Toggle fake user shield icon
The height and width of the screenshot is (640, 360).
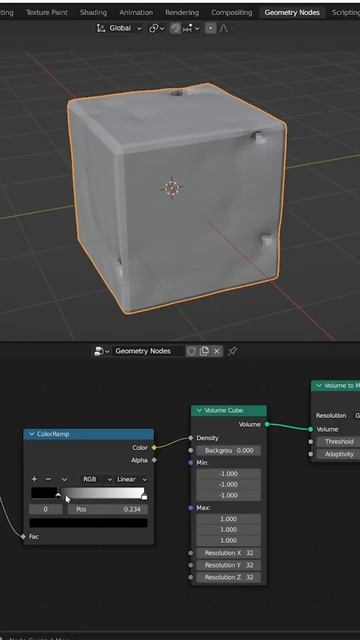(191, 351)
